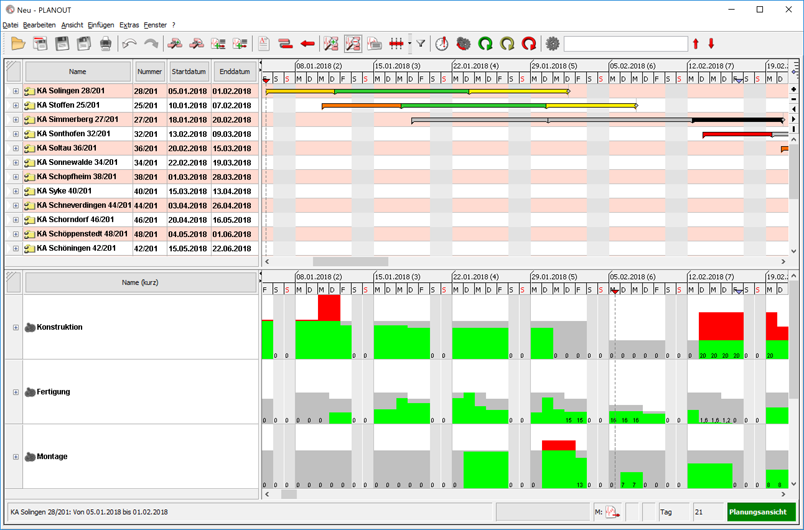Click week header 22.01.2018 (4) in Gantt

click(x=475, y=66)
